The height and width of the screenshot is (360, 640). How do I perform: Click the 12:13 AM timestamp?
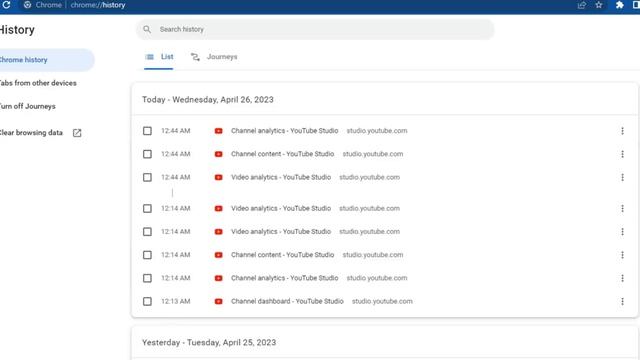pyautogui.click(x=176, y=301)
